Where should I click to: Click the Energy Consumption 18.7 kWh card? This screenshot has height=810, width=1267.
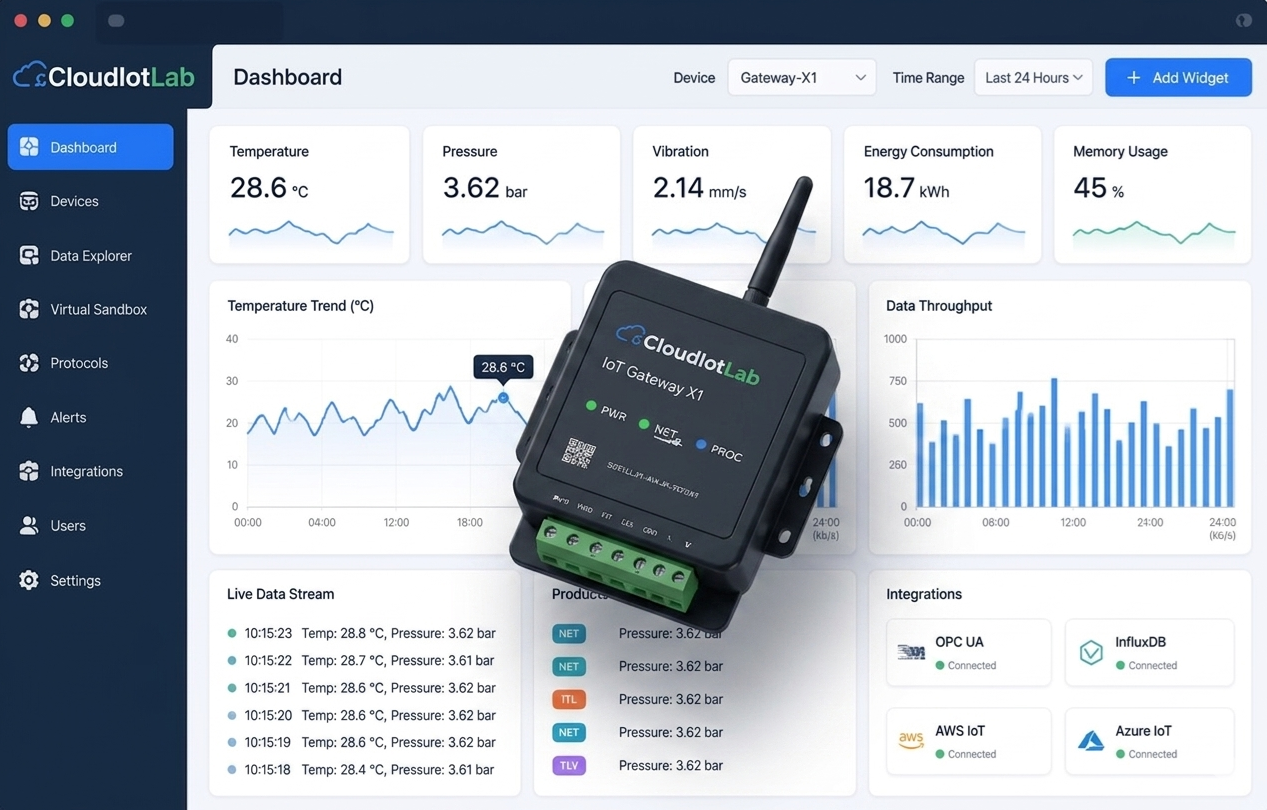[x=942, y=194]
